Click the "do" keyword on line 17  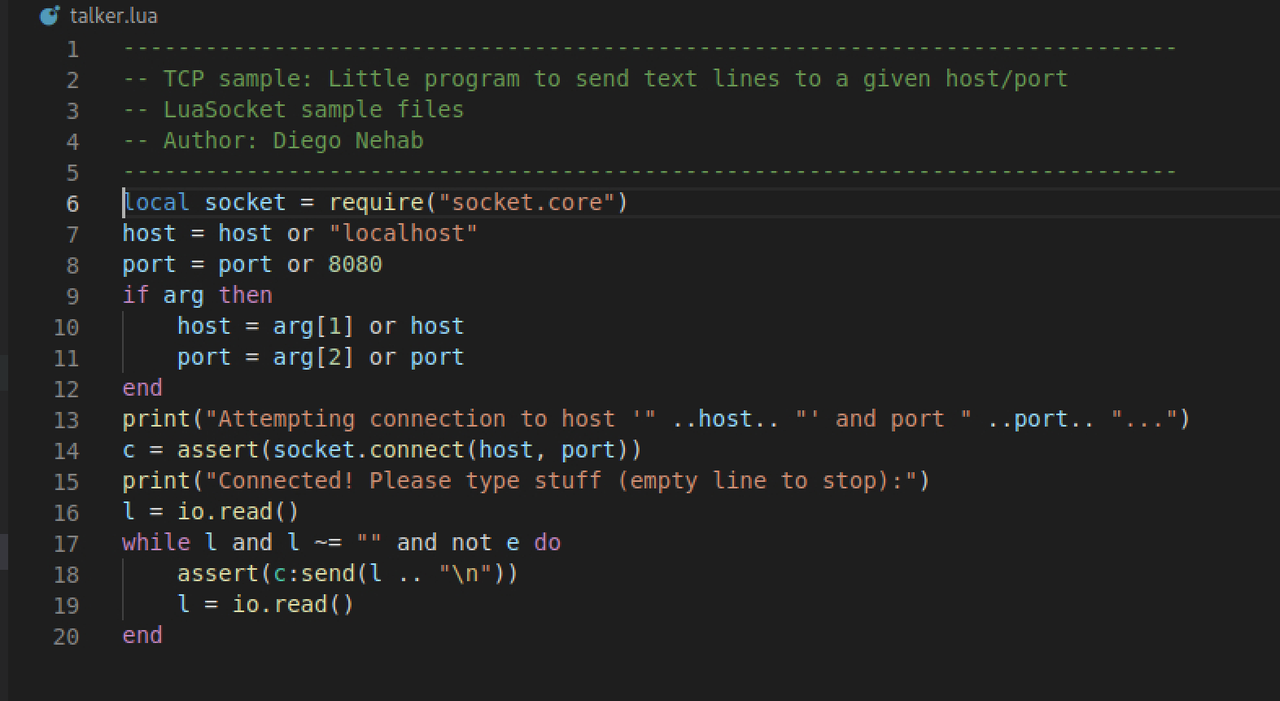(x=547, y=543)
